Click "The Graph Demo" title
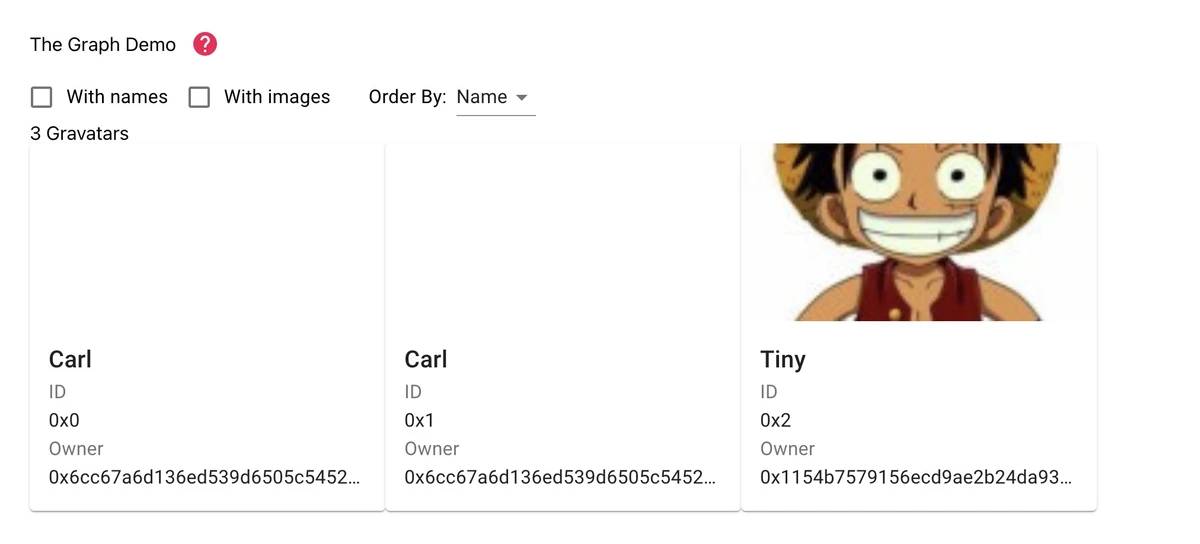 click(x=103, y=45)
